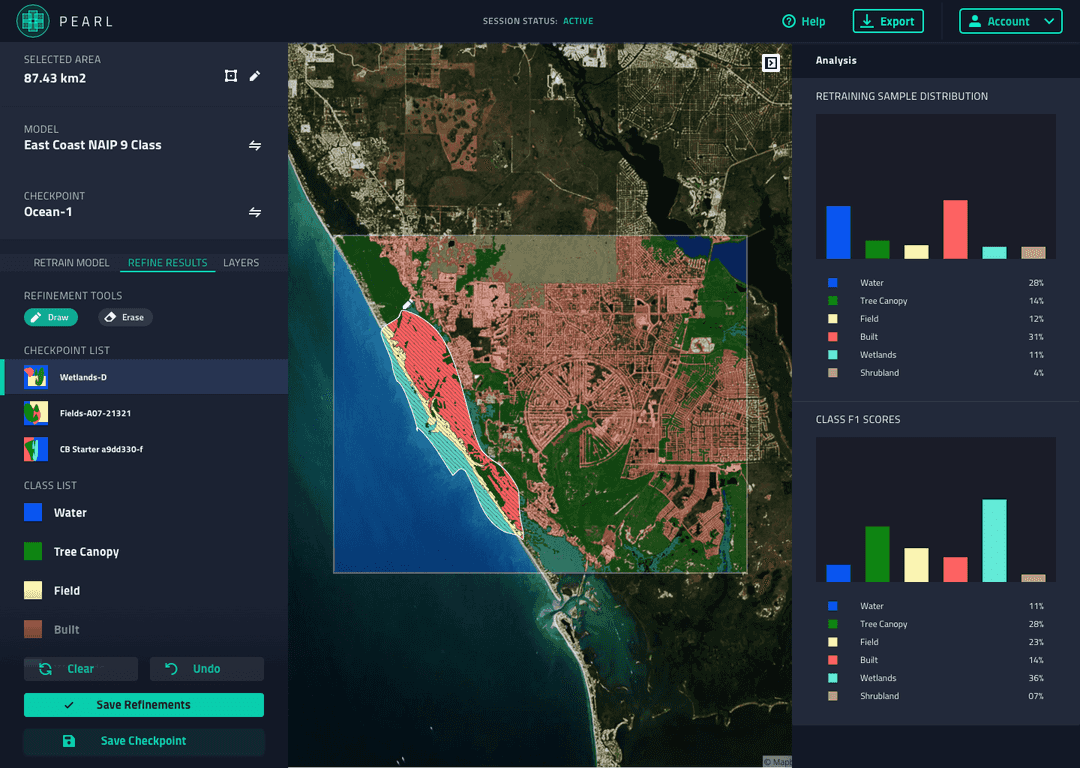Viewport: 1080px width, 768px height.
Task: Open the Layers tab
Action: (x=241, y=262)
